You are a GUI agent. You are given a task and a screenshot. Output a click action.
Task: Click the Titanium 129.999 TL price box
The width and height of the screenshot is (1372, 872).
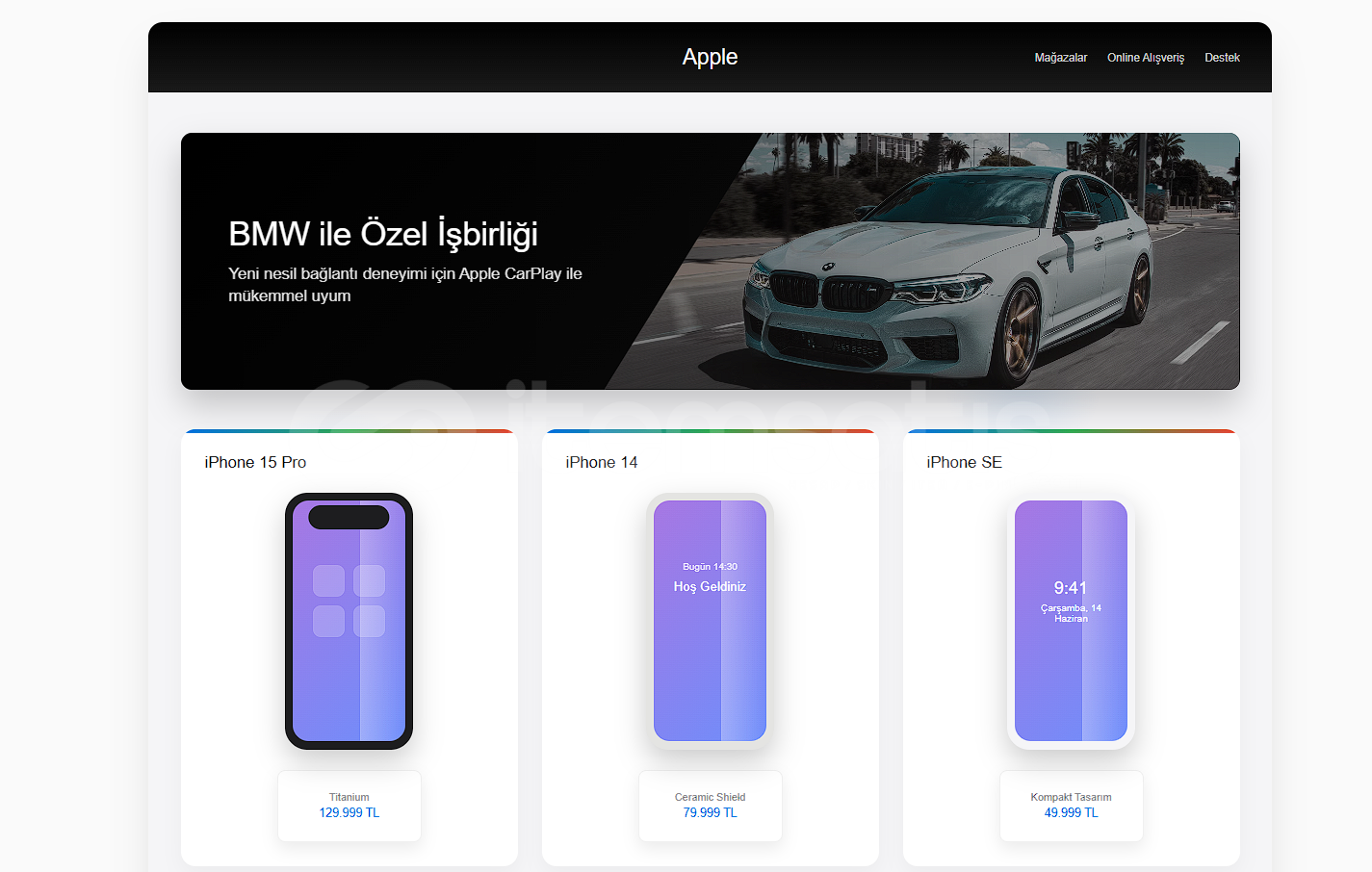349,806
